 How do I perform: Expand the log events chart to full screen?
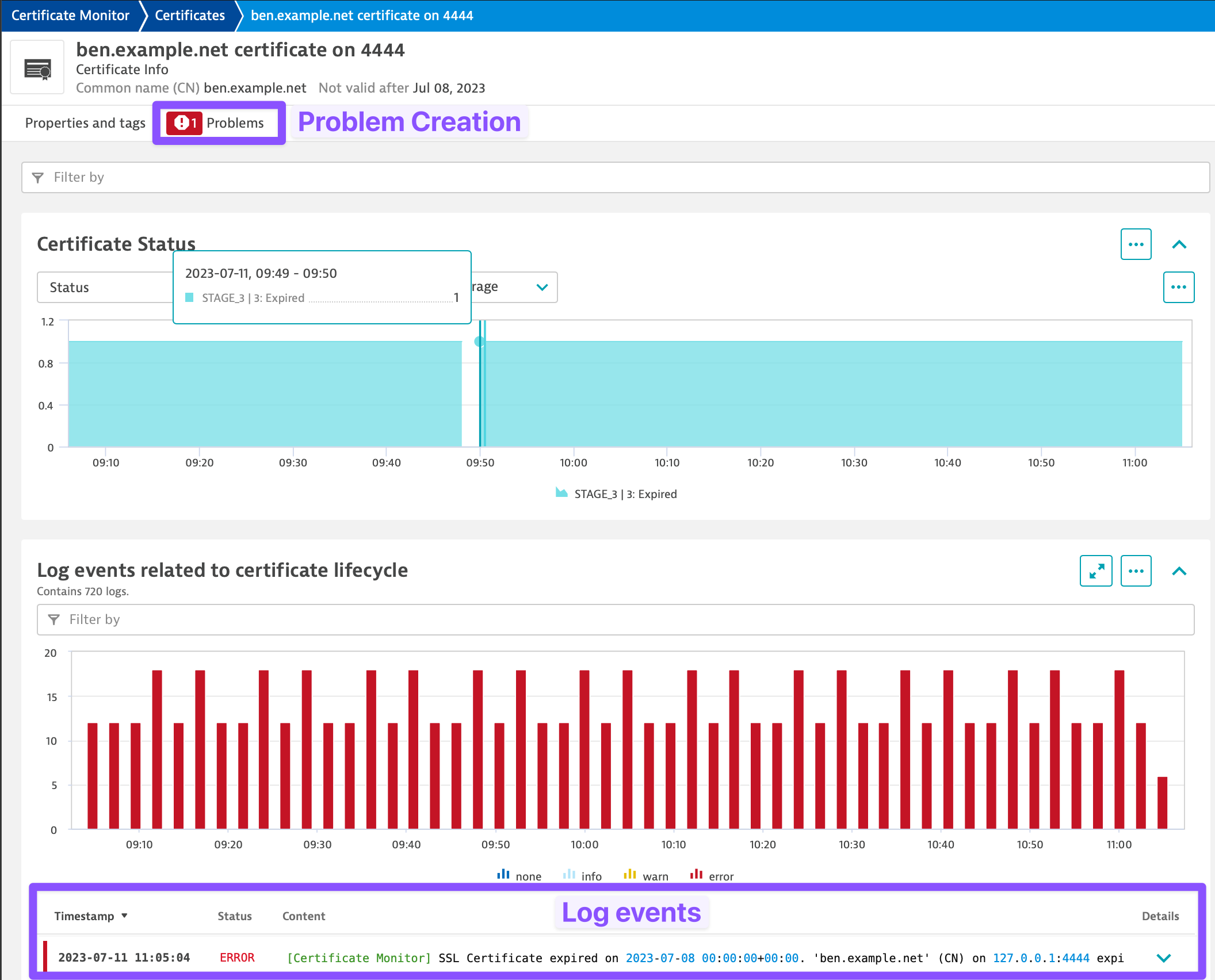[x=1096, y=571]
